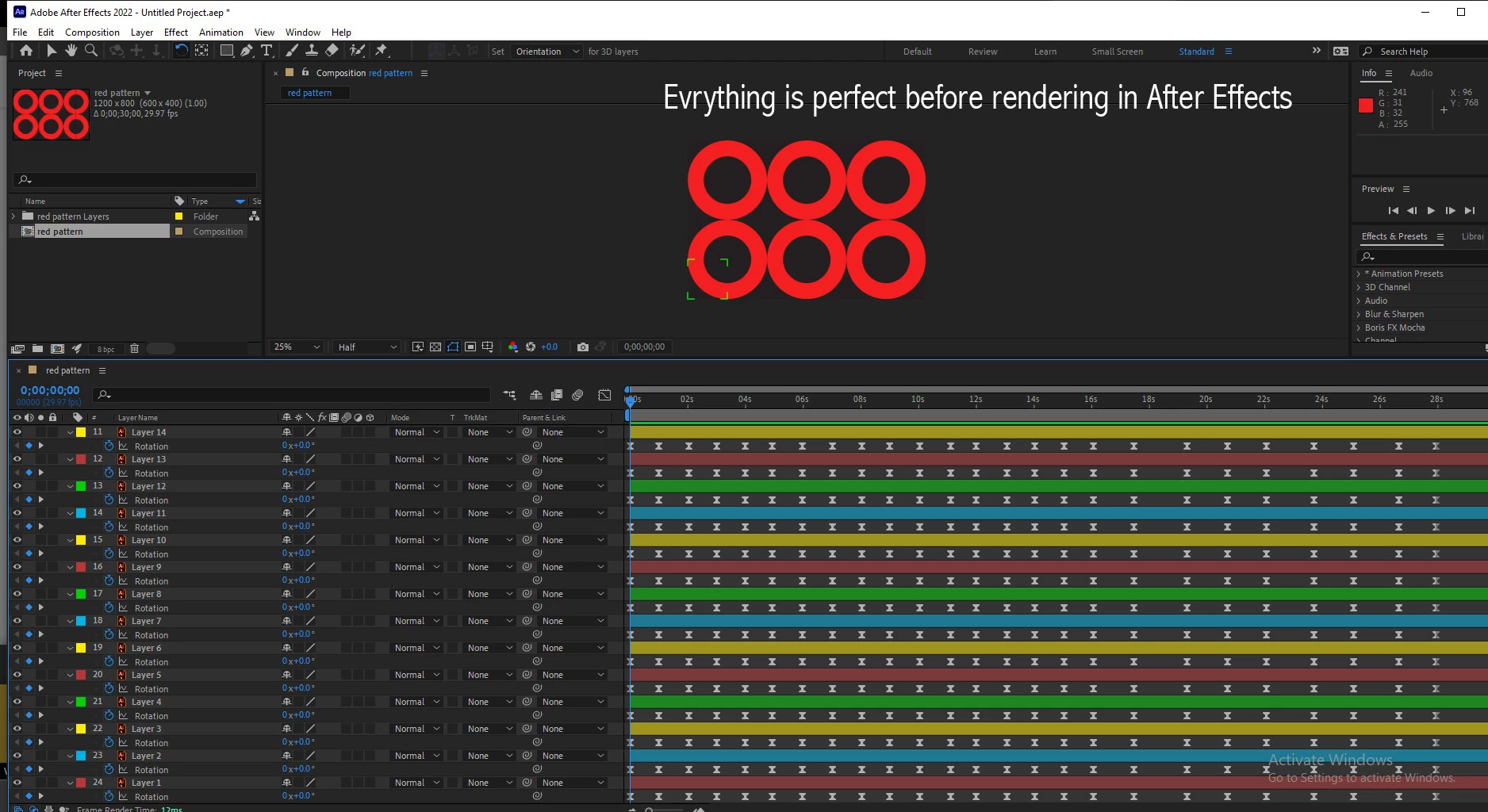Open the Animation menu
The width and height of the screenshot is (1488, 812).
coord(221,33)
